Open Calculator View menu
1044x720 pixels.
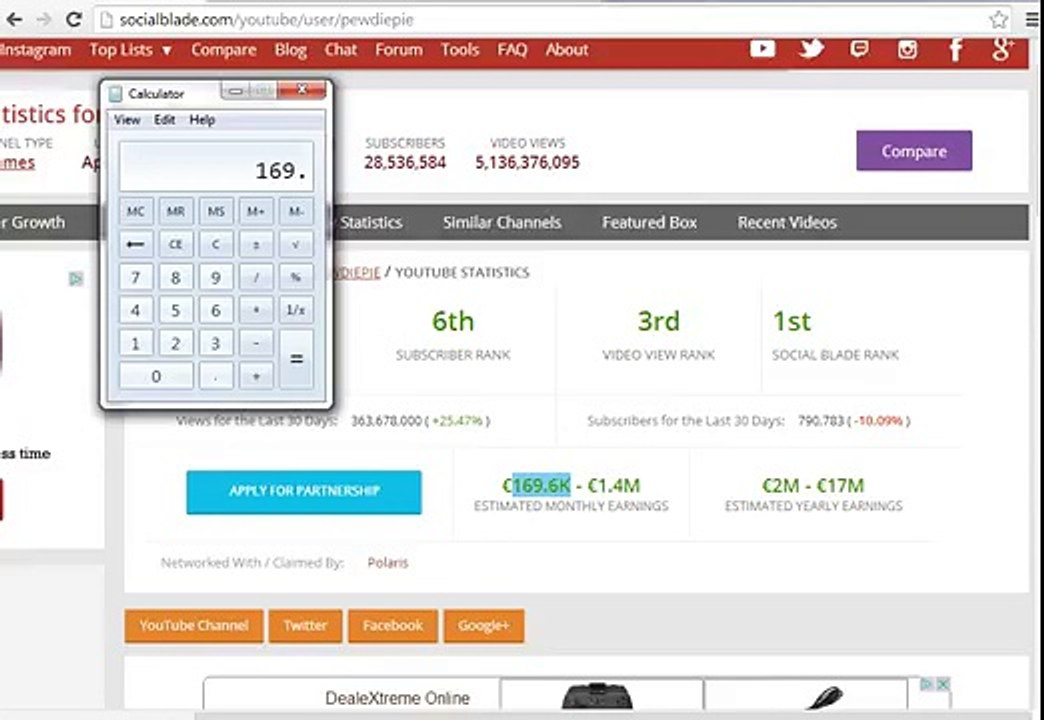tap(127, 120)
